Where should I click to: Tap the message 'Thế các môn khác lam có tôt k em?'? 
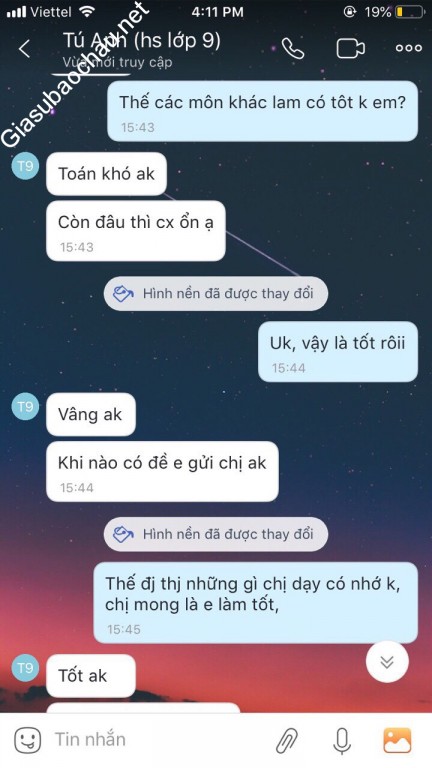[263, 111]
